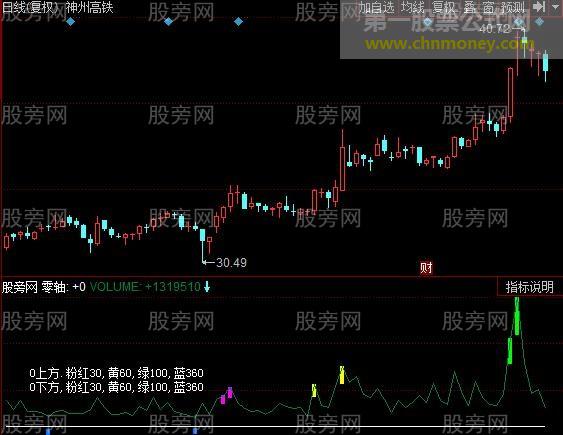Click the diamond marker below 加自选
The height and width of the screenshot is (435, 563).
[427, 22]
